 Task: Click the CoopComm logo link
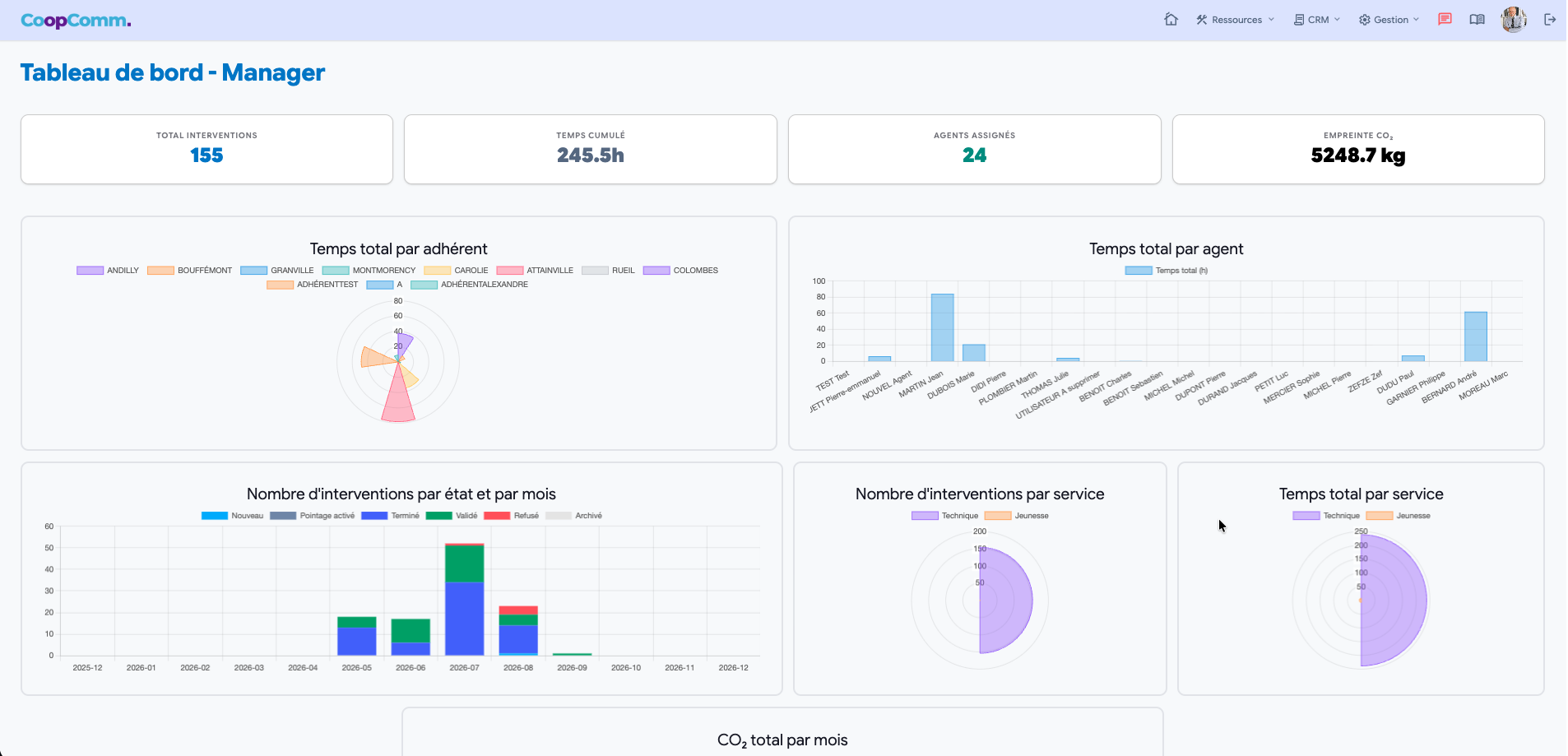[x=76, y=21]
